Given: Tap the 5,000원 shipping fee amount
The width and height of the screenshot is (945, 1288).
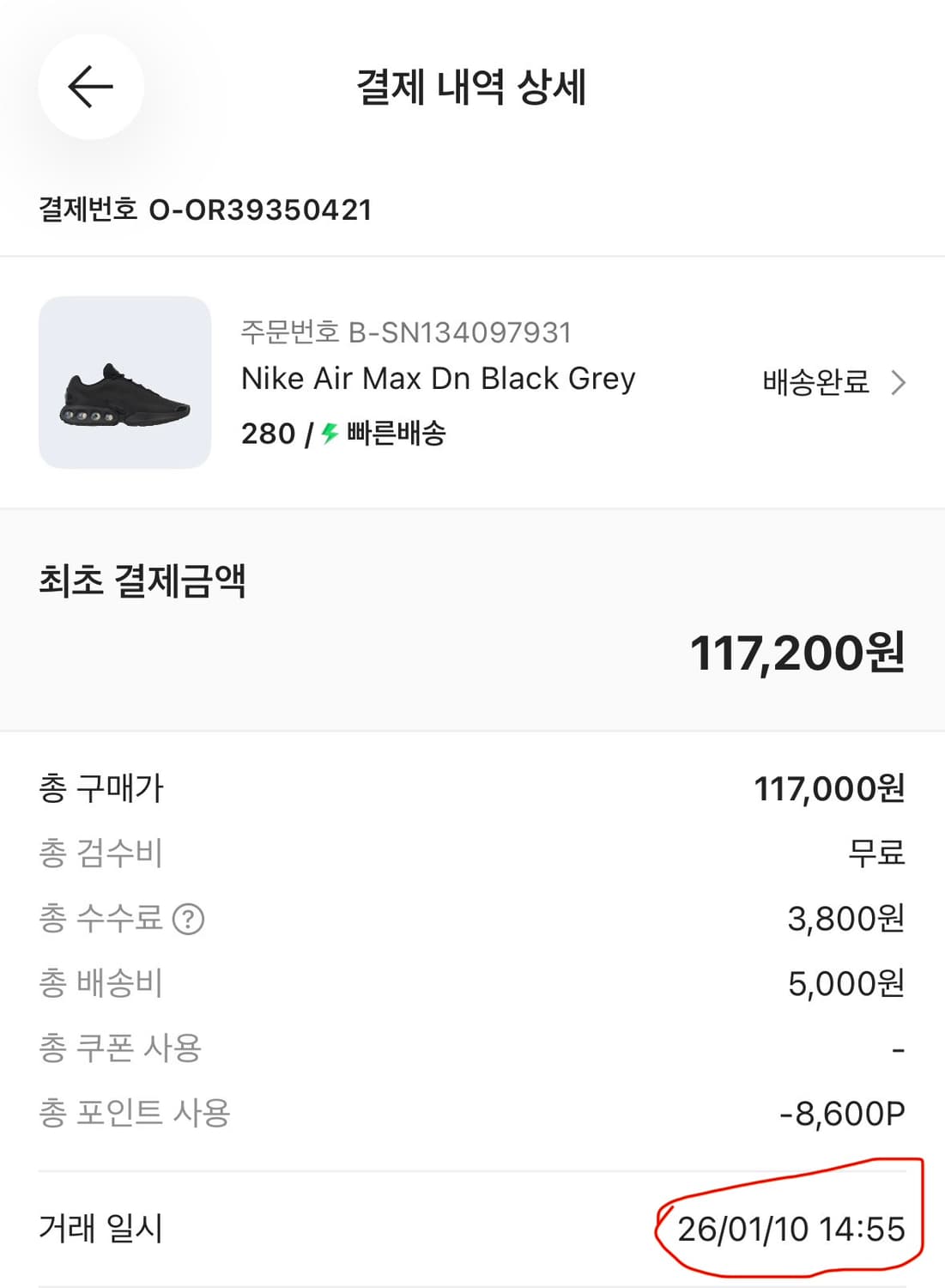Looking at the screenshot, I should pyautogui.click(x=845, y=984).
